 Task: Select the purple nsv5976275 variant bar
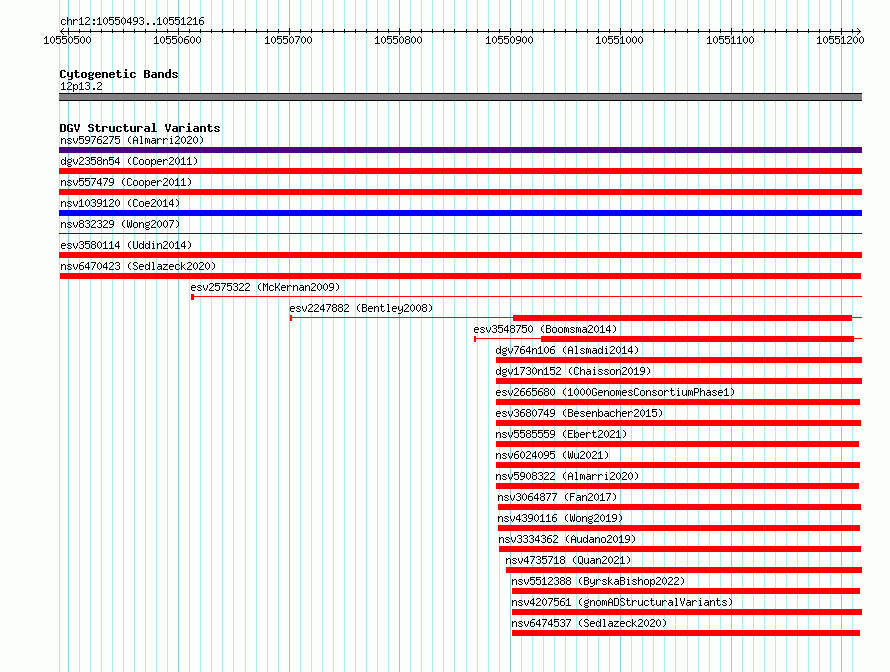pos(460,150)
